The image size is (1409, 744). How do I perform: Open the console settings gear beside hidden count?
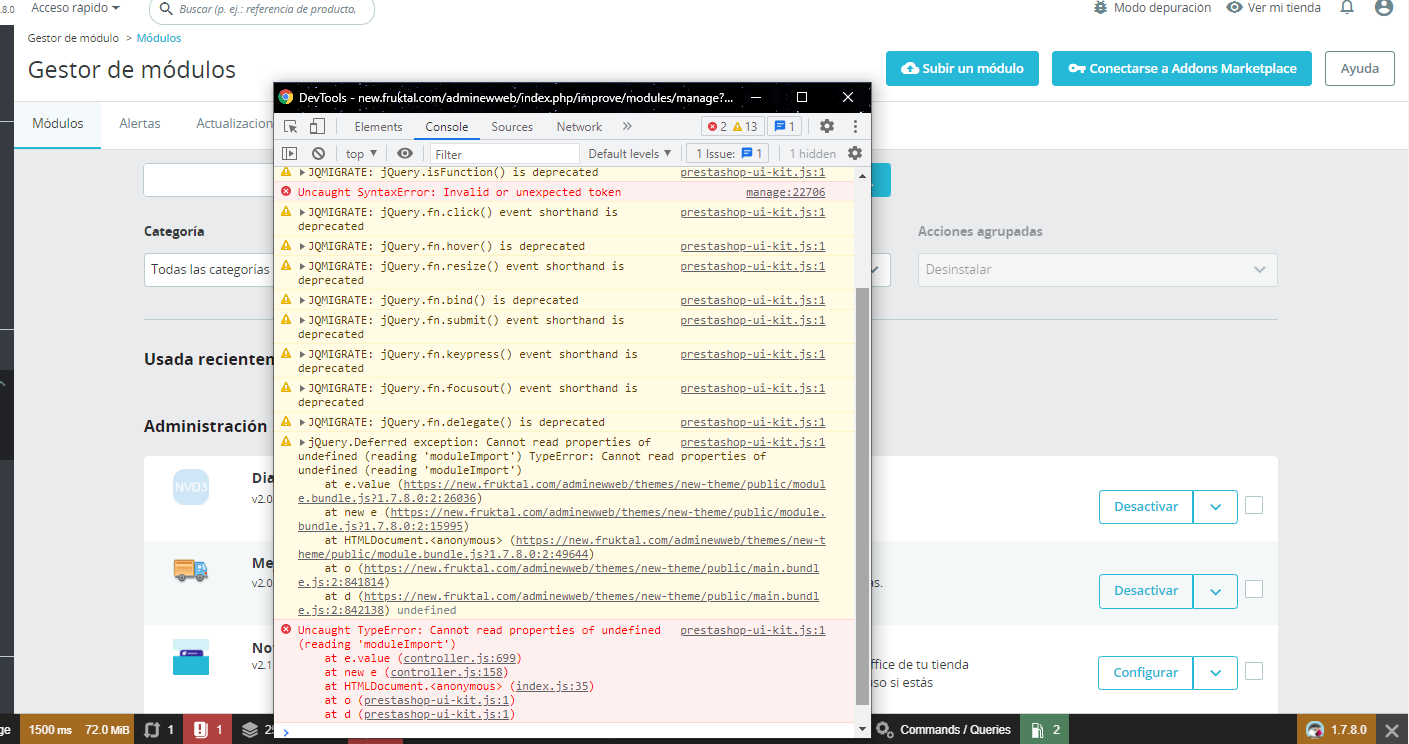tap(855, 154)
